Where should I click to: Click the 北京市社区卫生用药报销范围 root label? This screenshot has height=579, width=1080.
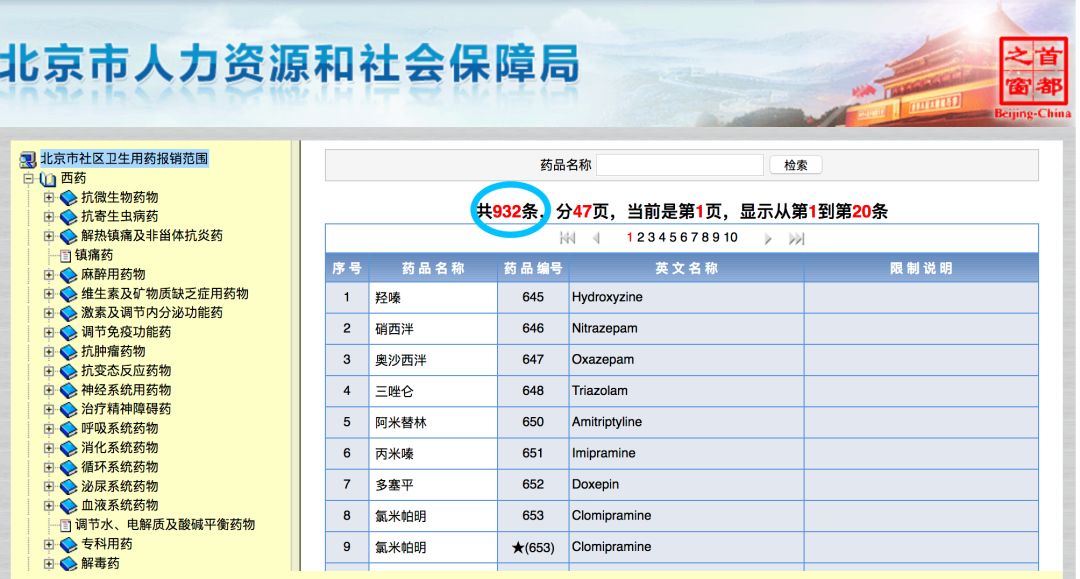click(x=124, y=159)
